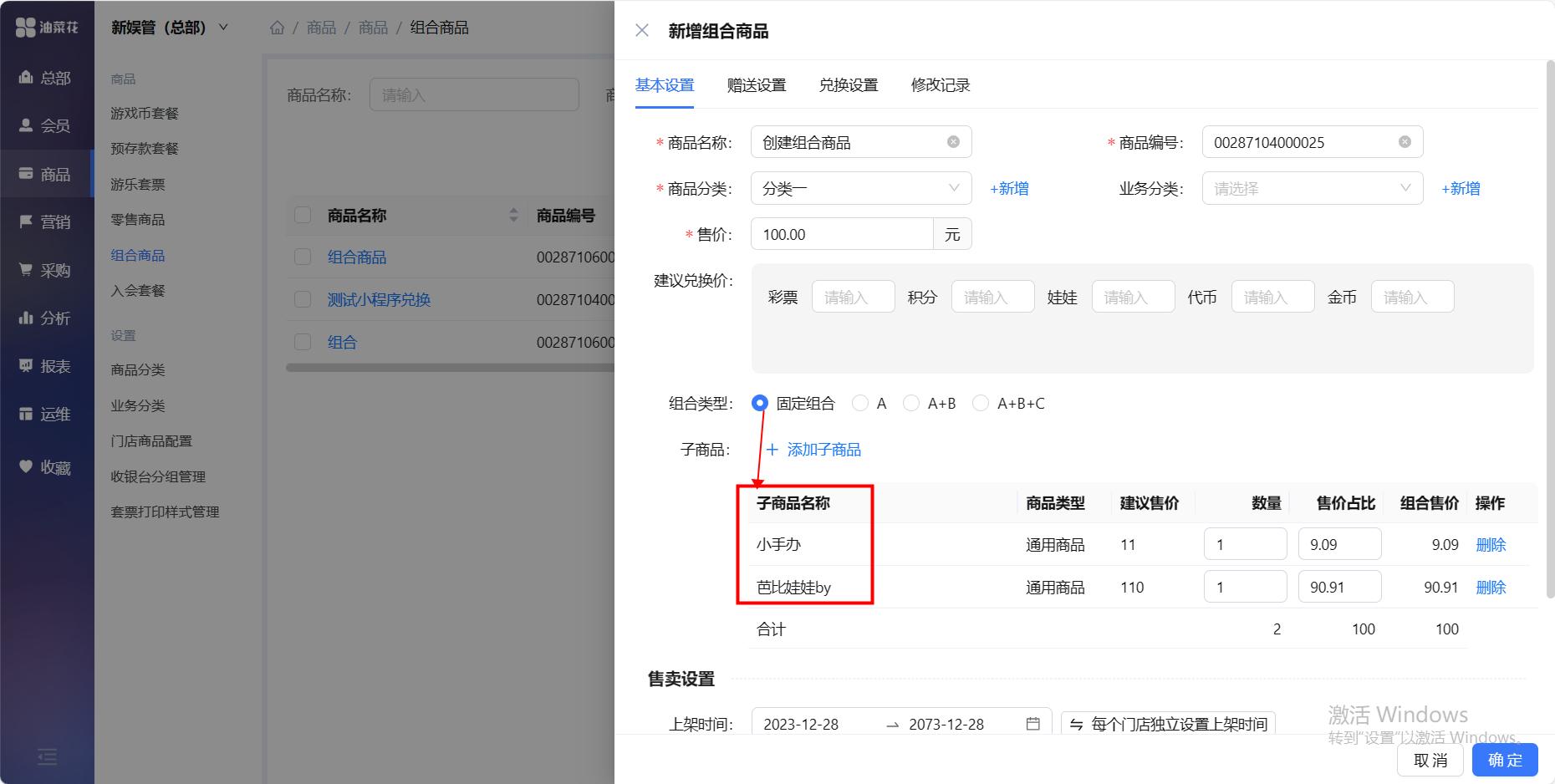Click the 售价 input showing 100.00

(x=842, y=234)
